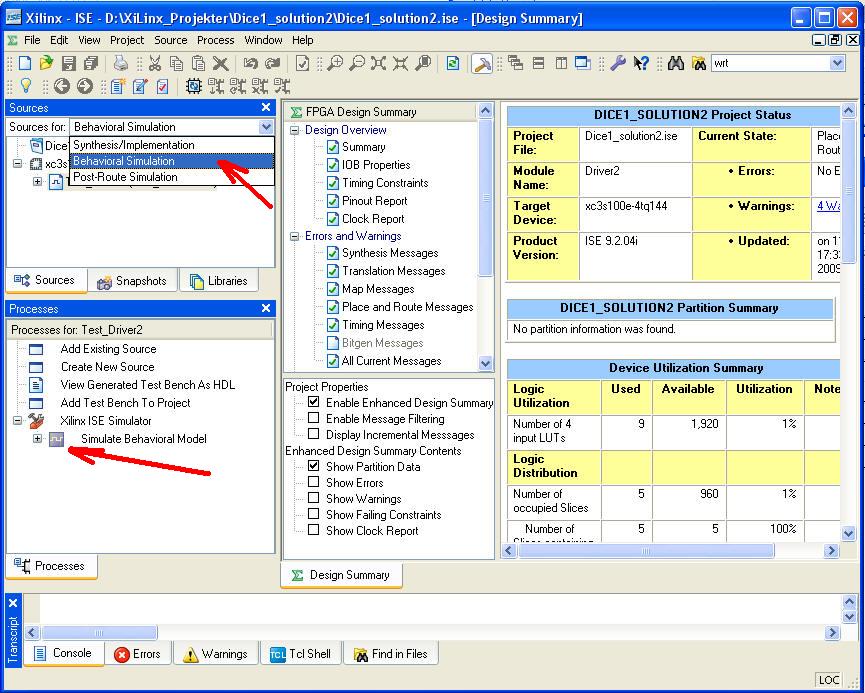Click the Design Summary horizontal scrollbar thumb
This screenshot has height=693, width=865.
pos(647,550)
